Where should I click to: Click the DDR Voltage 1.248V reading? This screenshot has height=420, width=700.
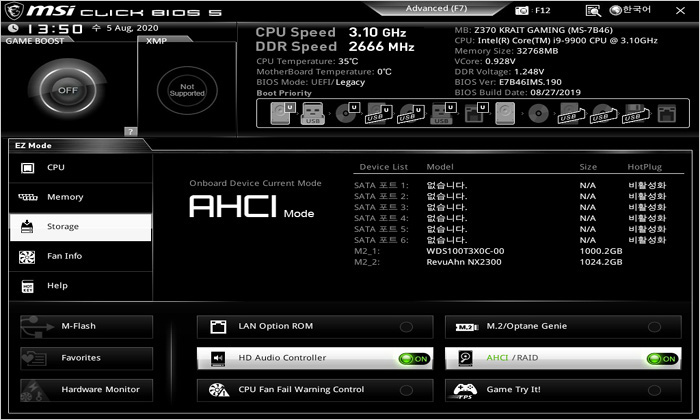(529, 72)
